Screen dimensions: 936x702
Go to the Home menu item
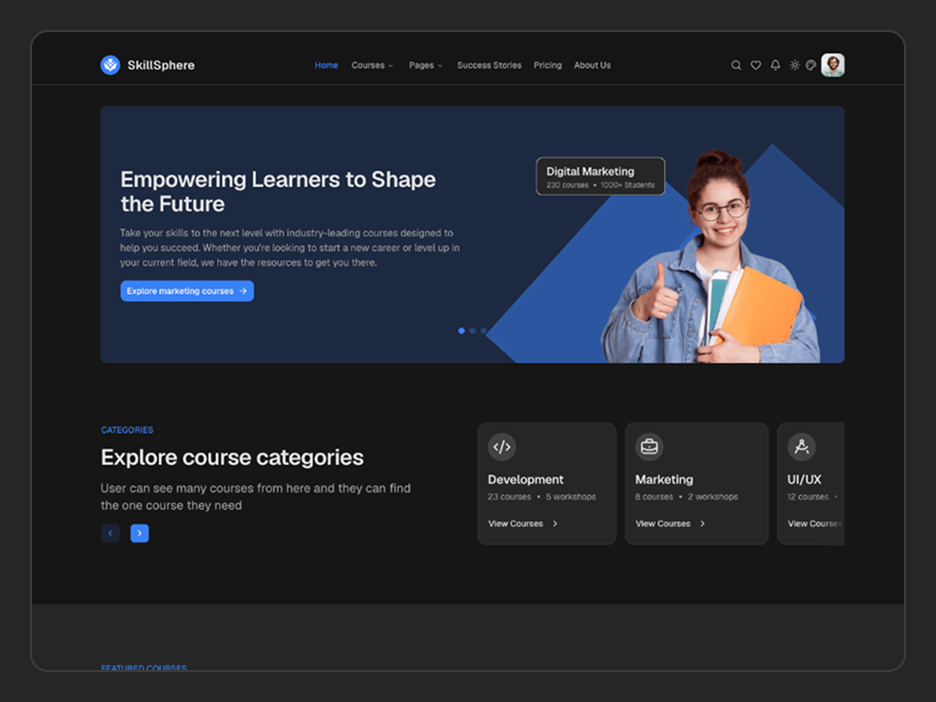pos(326,65)
